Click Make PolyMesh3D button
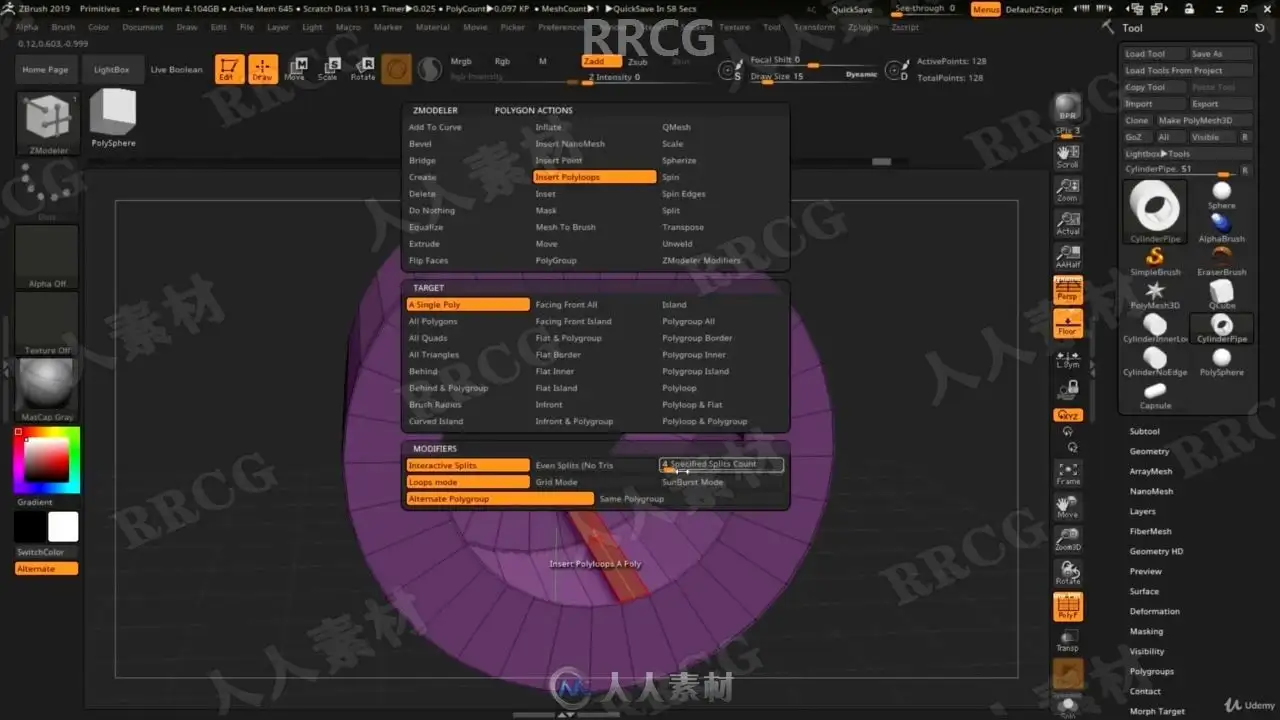Image resolution: width=1280 pixels, height=720 pixels. 1205,120
